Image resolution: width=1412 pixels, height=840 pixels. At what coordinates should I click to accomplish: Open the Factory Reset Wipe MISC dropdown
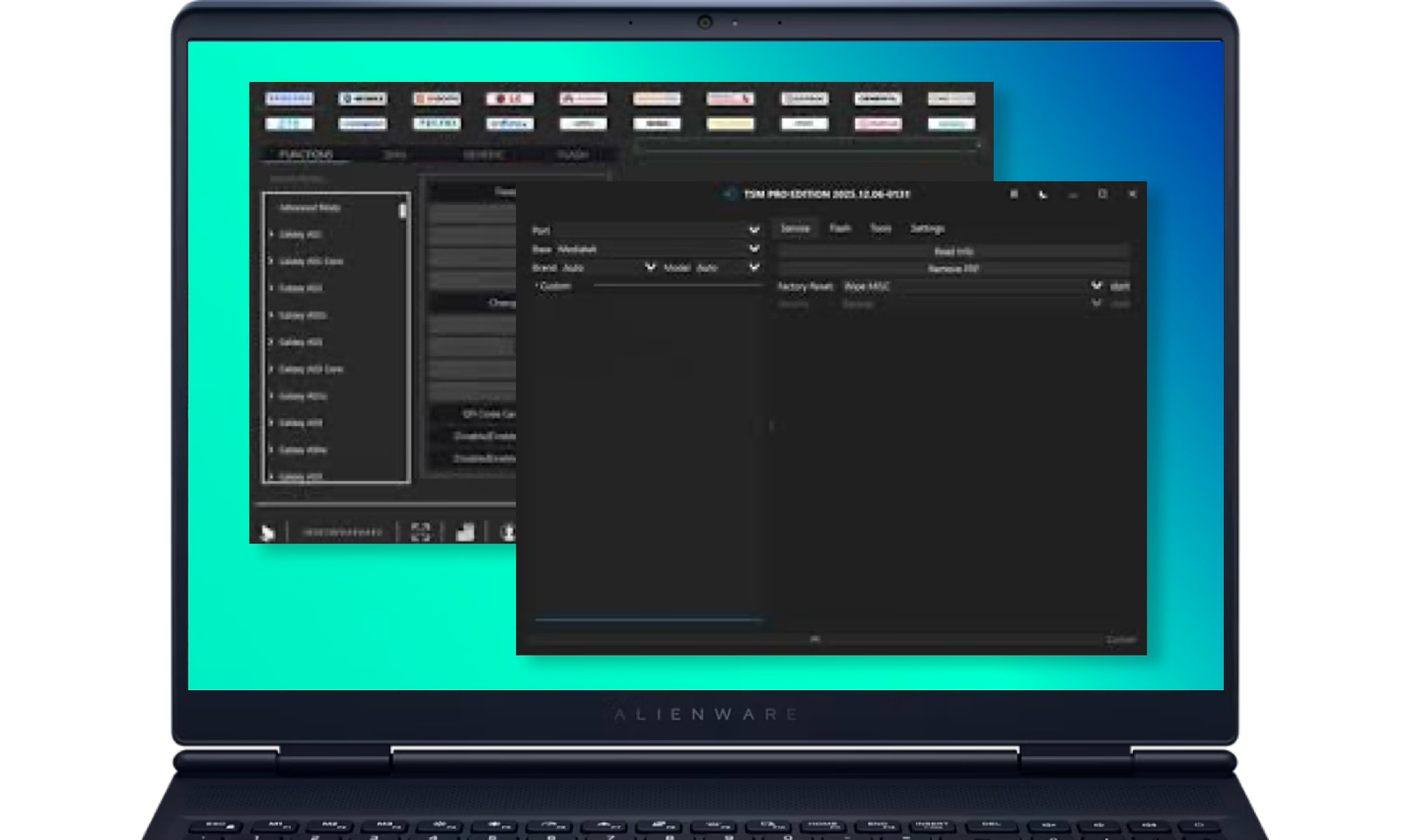pos(973,286)
